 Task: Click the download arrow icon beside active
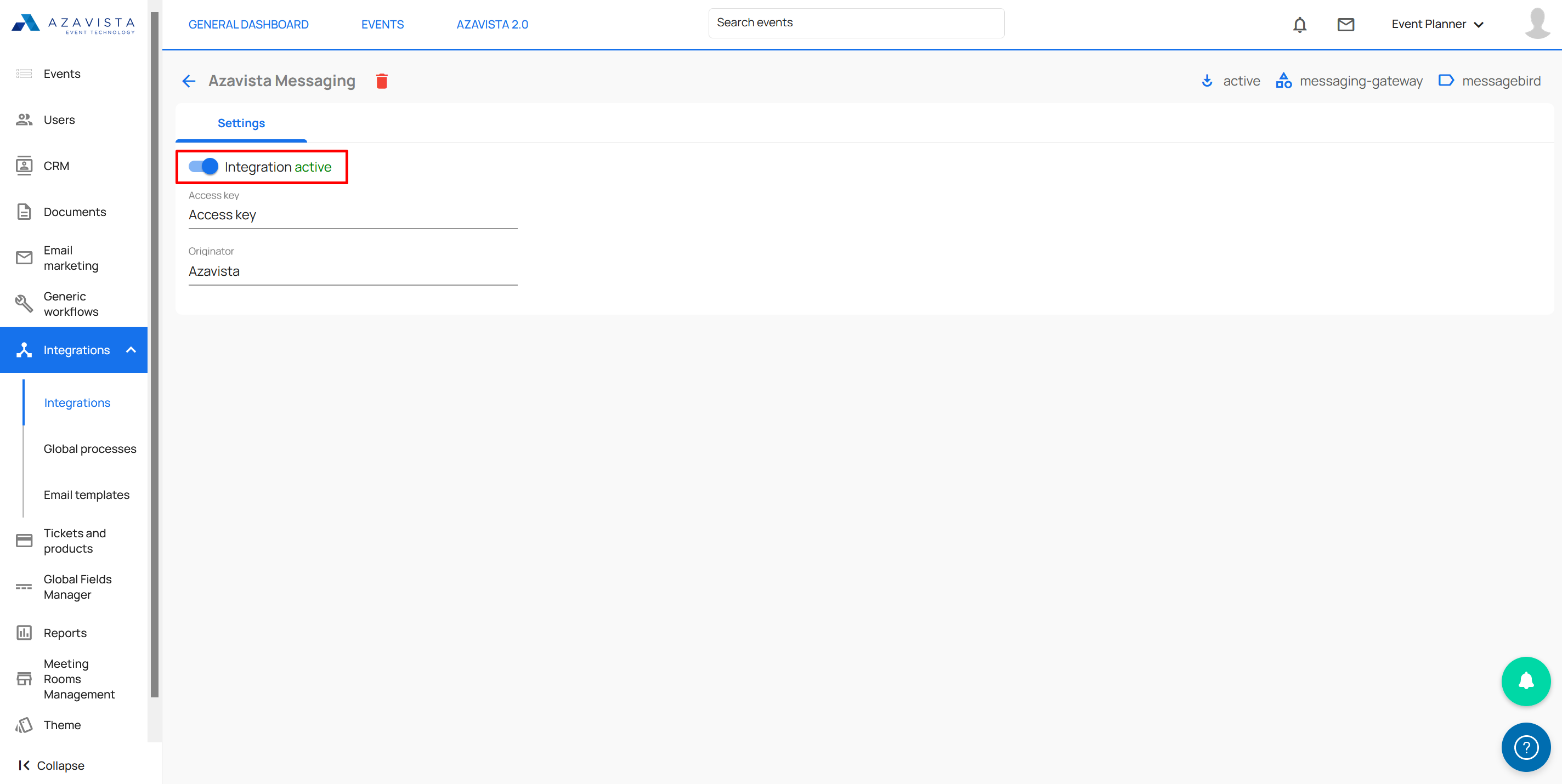[1207, 81]
